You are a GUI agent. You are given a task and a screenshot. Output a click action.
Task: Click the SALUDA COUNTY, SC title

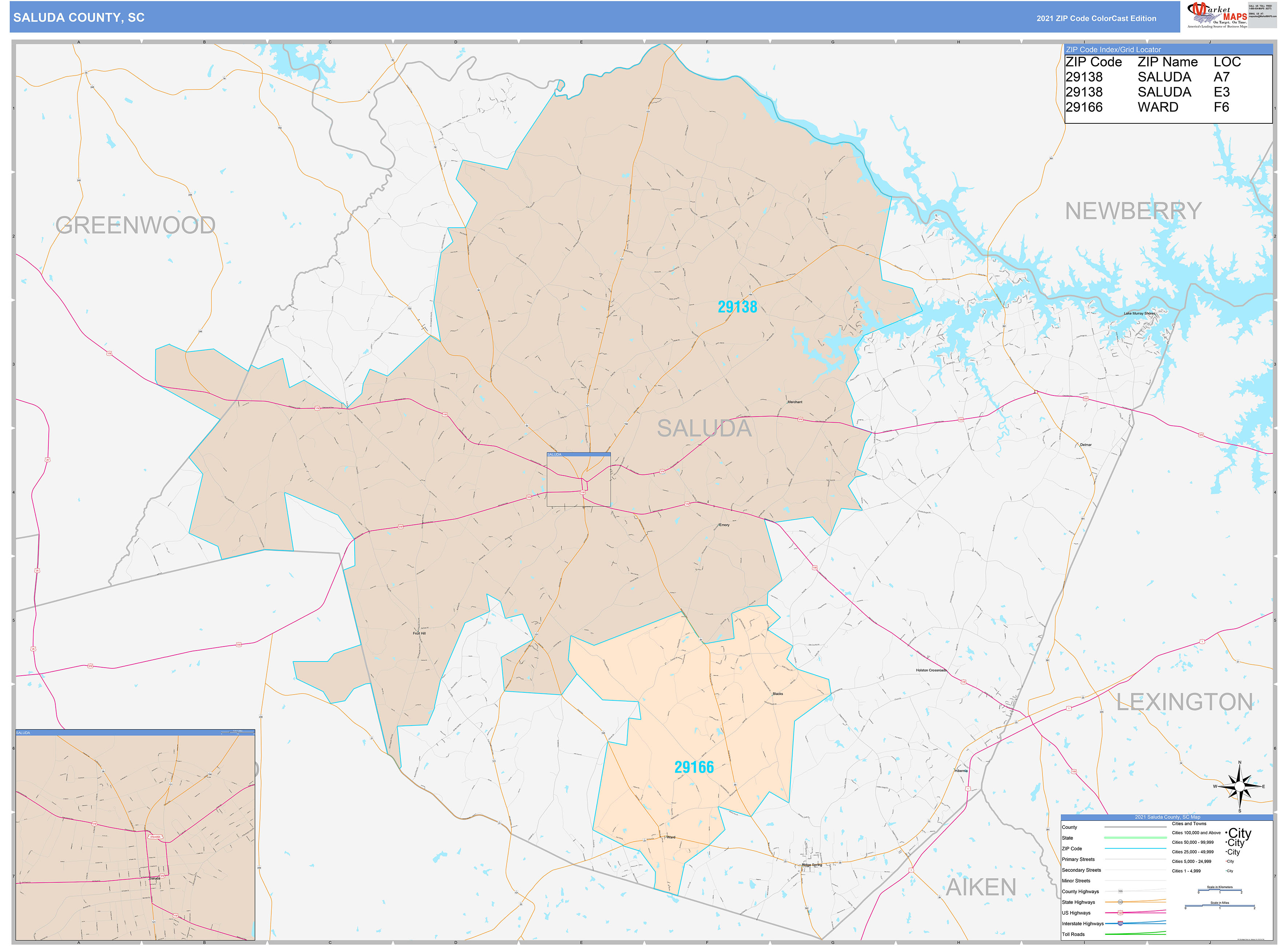pos(79,18)
